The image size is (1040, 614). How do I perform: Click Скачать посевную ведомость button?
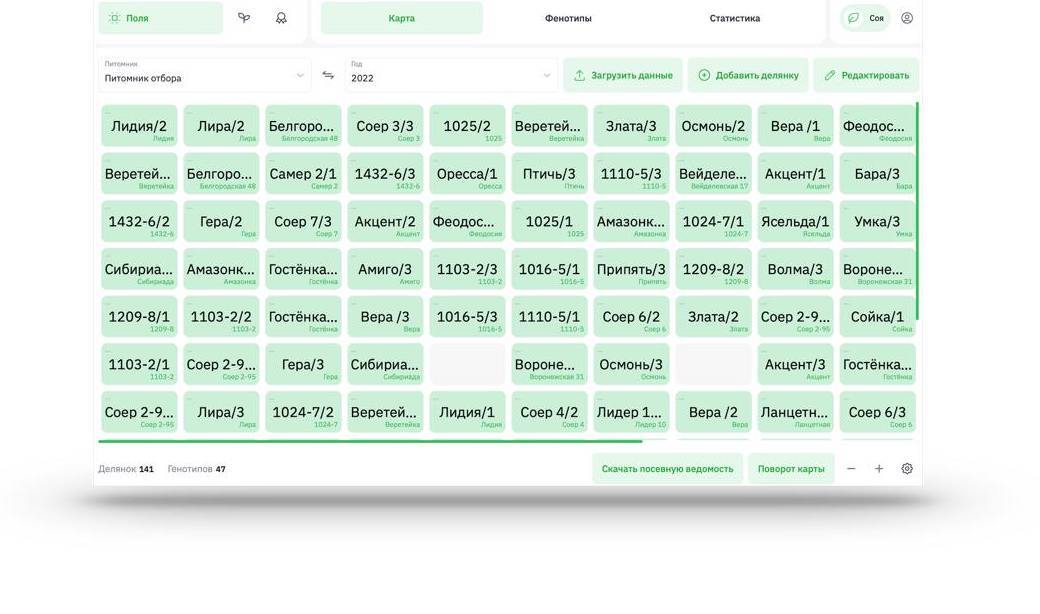click(x=667, y=469)
